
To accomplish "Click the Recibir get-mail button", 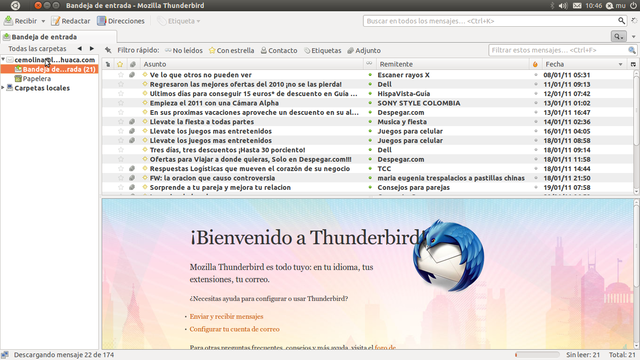I will (x=20, y=21).
